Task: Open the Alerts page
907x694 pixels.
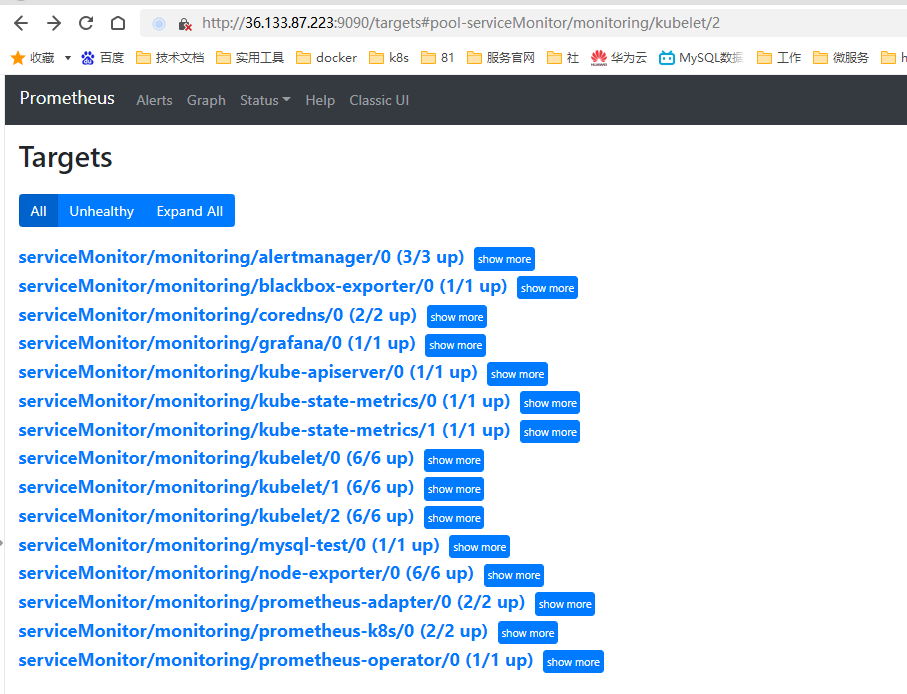Action: pos(154,100)
